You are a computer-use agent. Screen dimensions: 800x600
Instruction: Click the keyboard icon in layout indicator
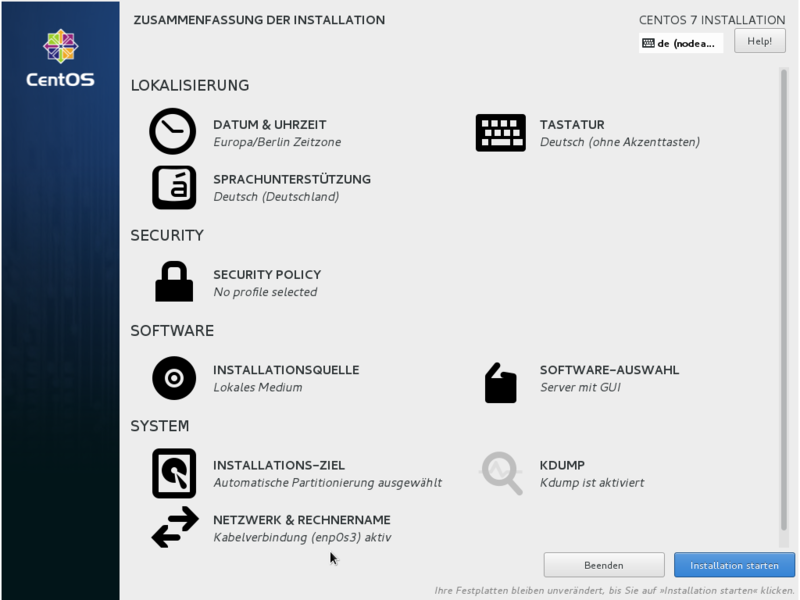(648, 43)
